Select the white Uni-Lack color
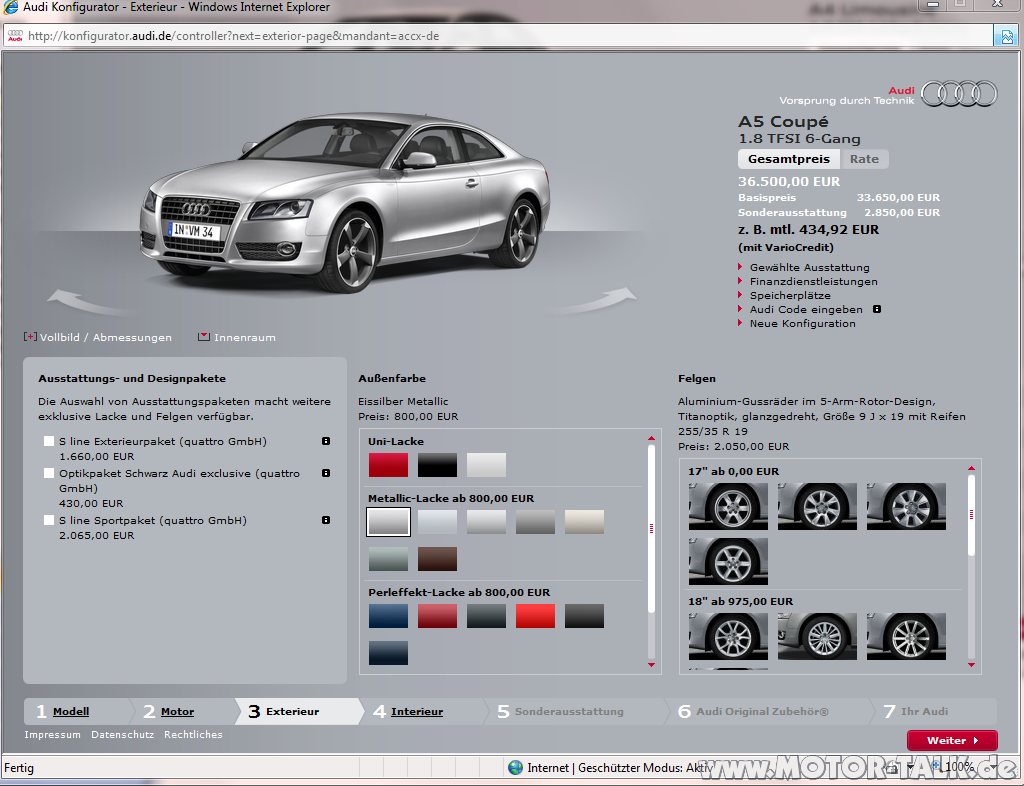1024x786 pixels. point(486,465)
